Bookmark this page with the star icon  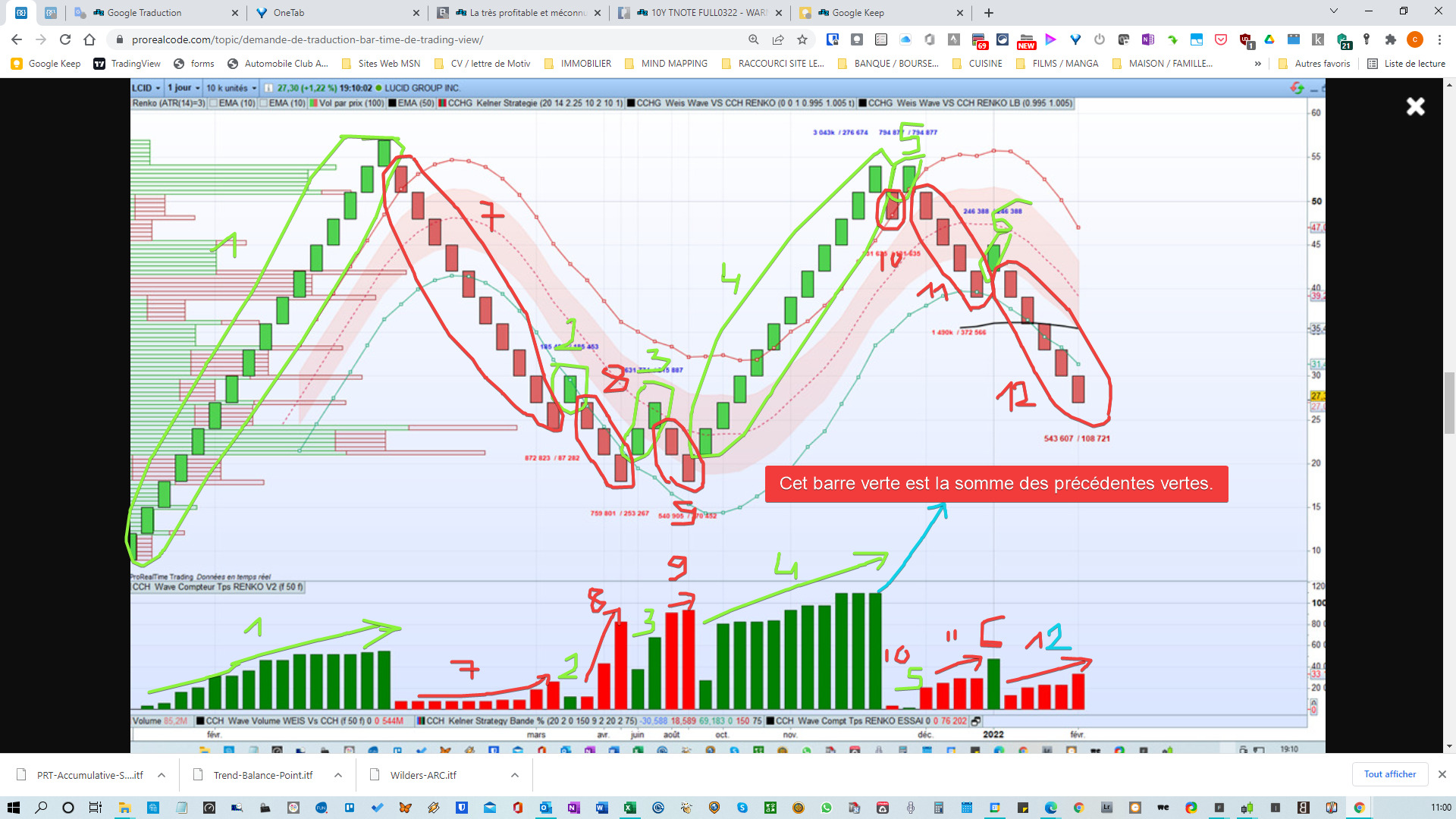(802, 39)
